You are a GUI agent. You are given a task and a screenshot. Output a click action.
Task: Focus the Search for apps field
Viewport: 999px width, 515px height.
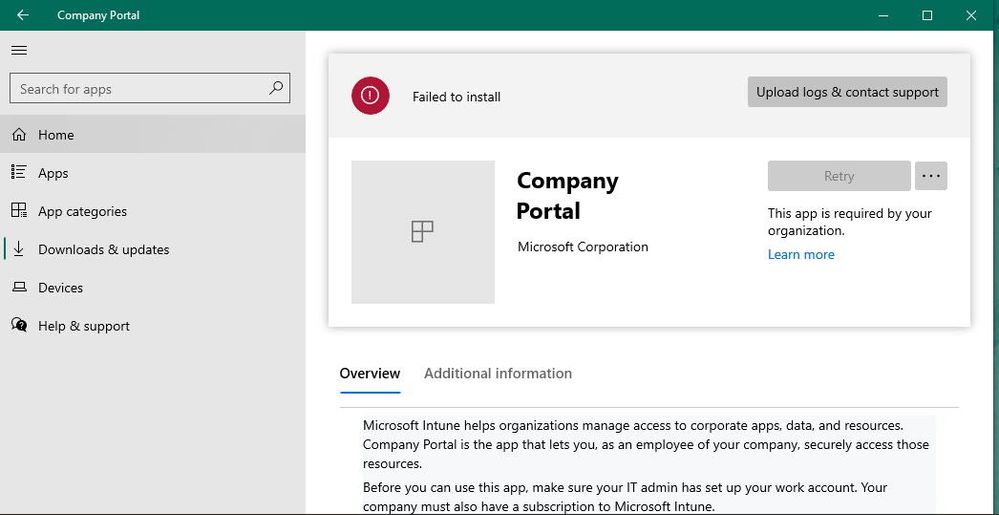[x=140, y=89]
